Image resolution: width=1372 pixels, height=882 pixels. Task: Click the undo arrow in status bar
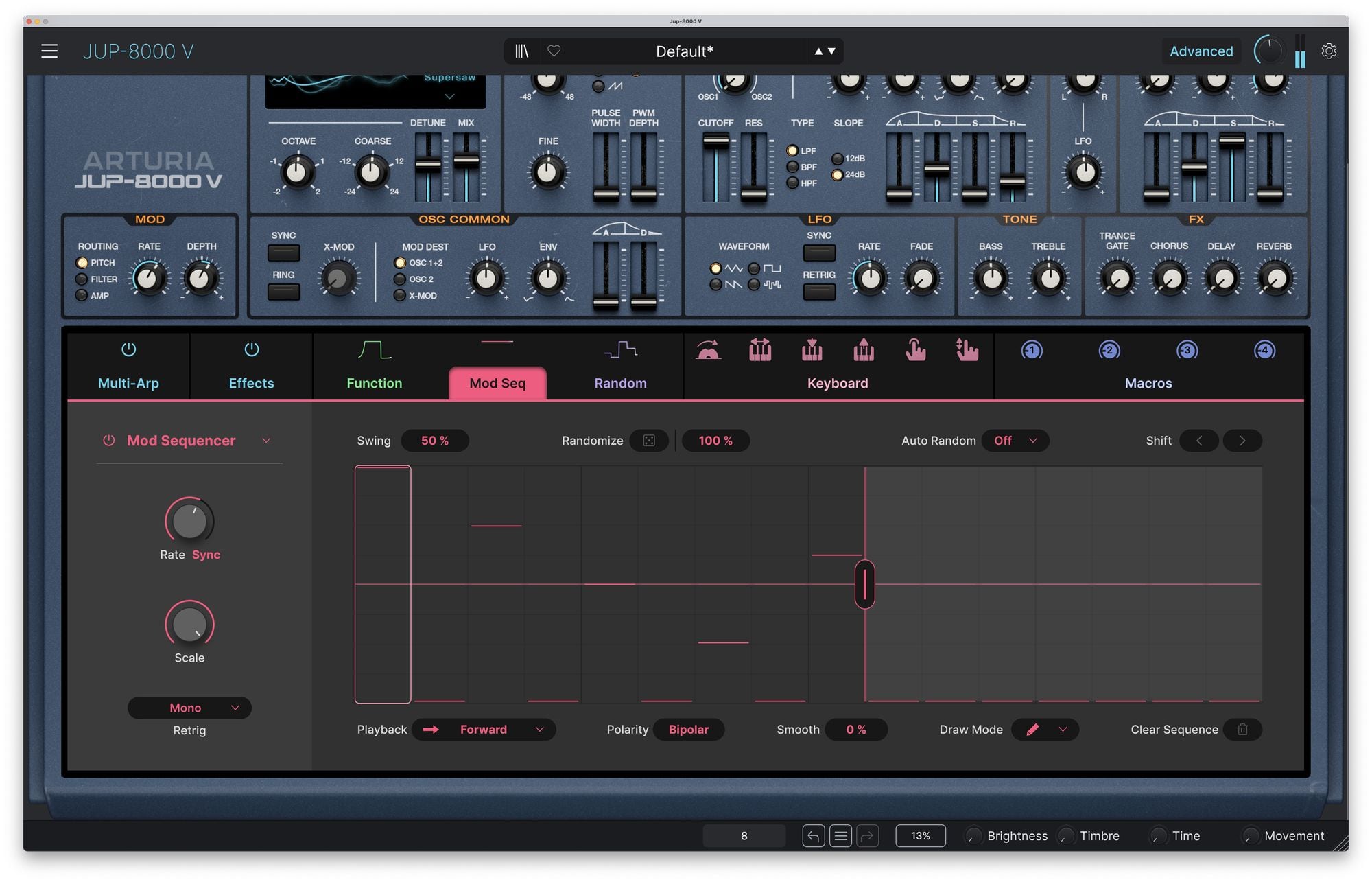coord(813,836)
